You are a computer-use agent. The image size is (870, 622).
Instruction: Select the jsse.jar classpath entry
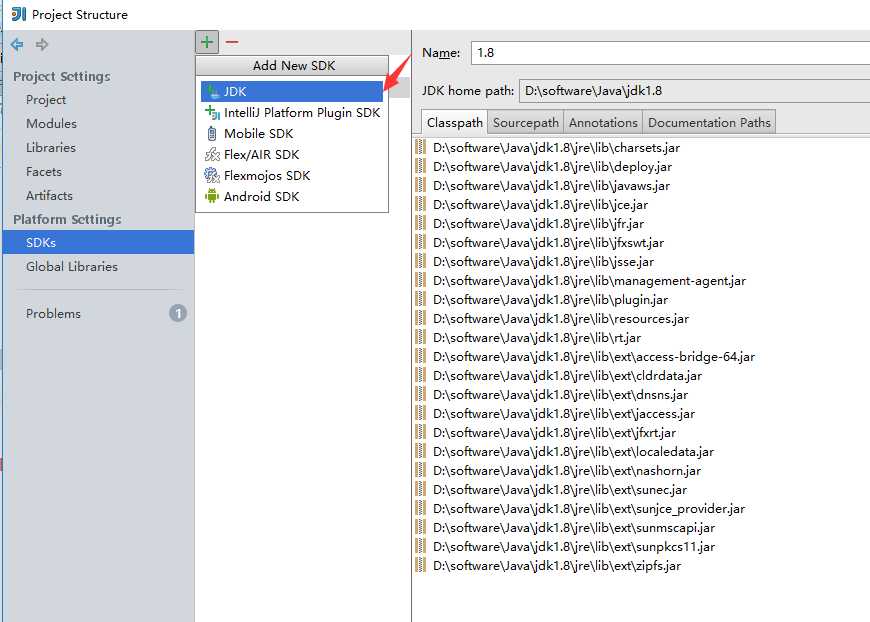click(x=543, y=261)
